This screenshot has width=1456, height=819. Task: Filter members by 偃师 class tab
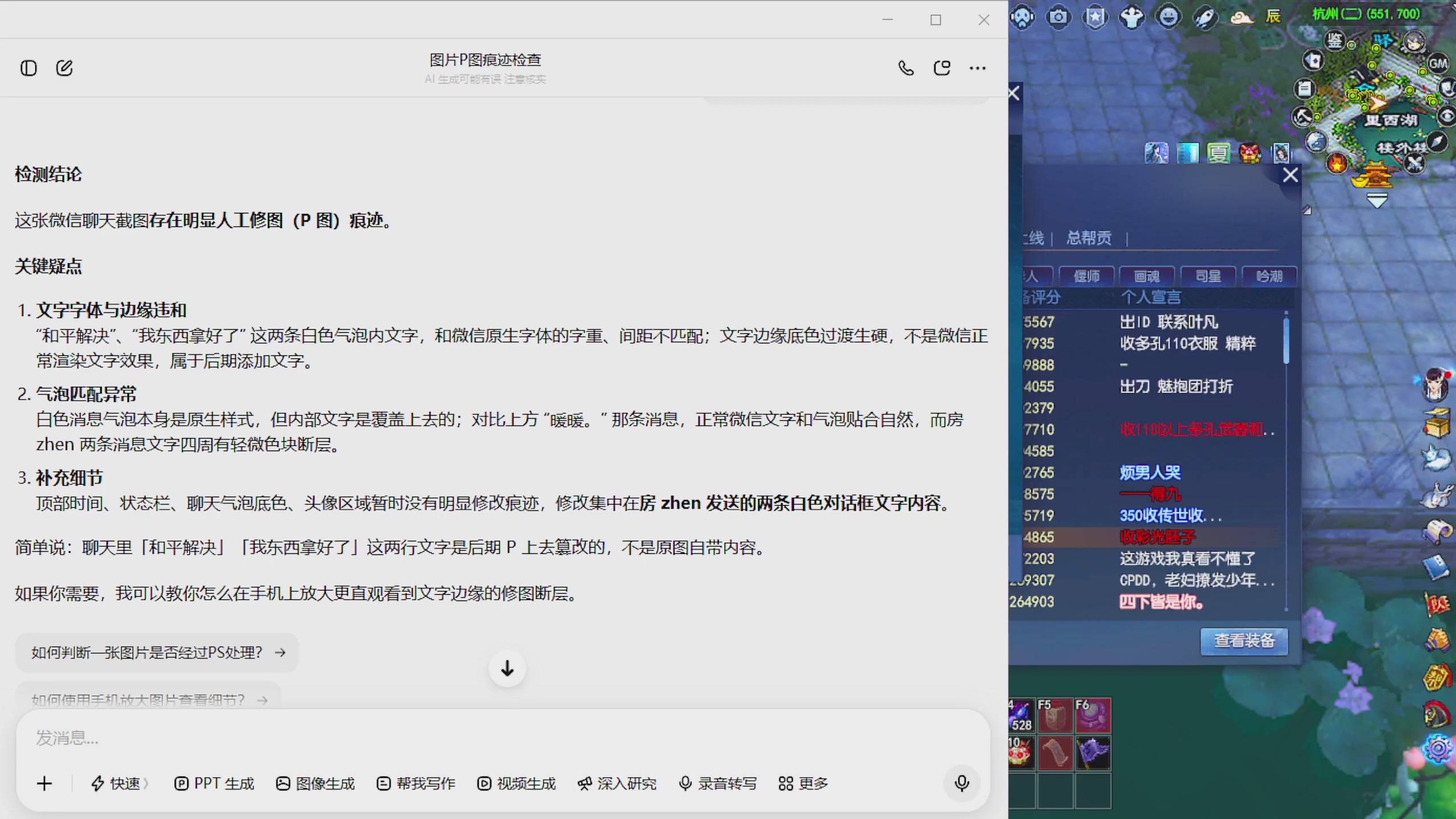pos(1086,276)
